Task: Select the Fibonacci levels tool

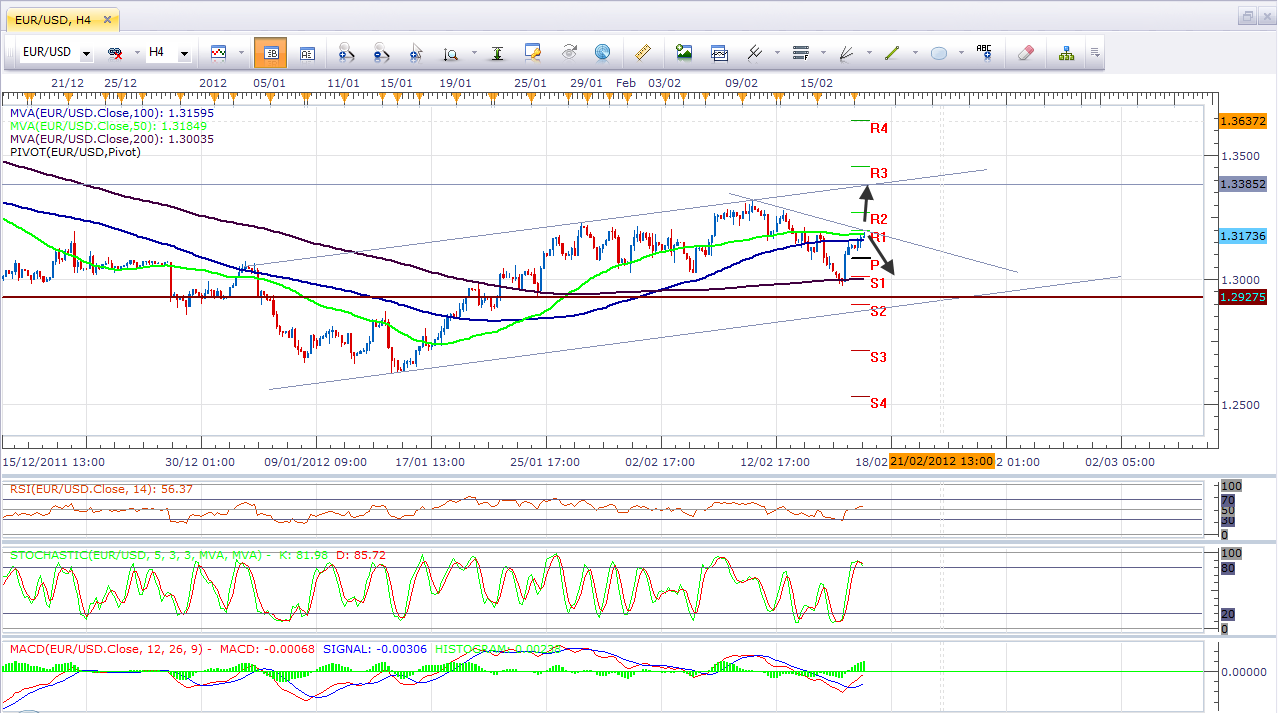Action: pyautogui.click(x=800, y=53)
